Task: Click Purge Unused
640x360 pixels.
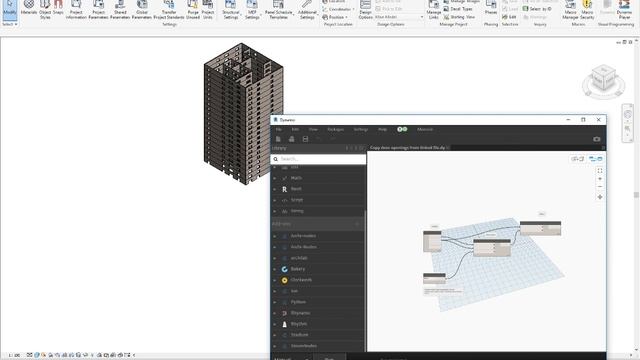Action: [x=193, y=9]
